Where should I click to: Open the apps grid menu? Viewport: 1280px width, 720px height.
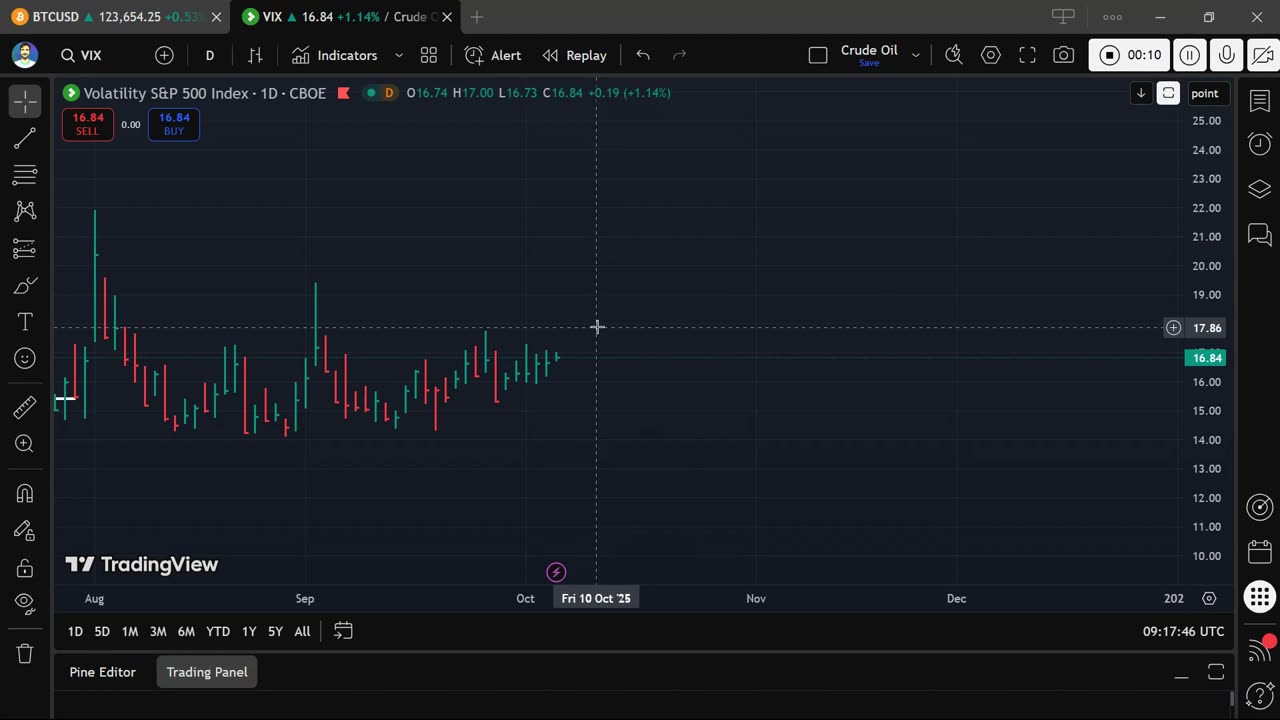click(1260, 598)
